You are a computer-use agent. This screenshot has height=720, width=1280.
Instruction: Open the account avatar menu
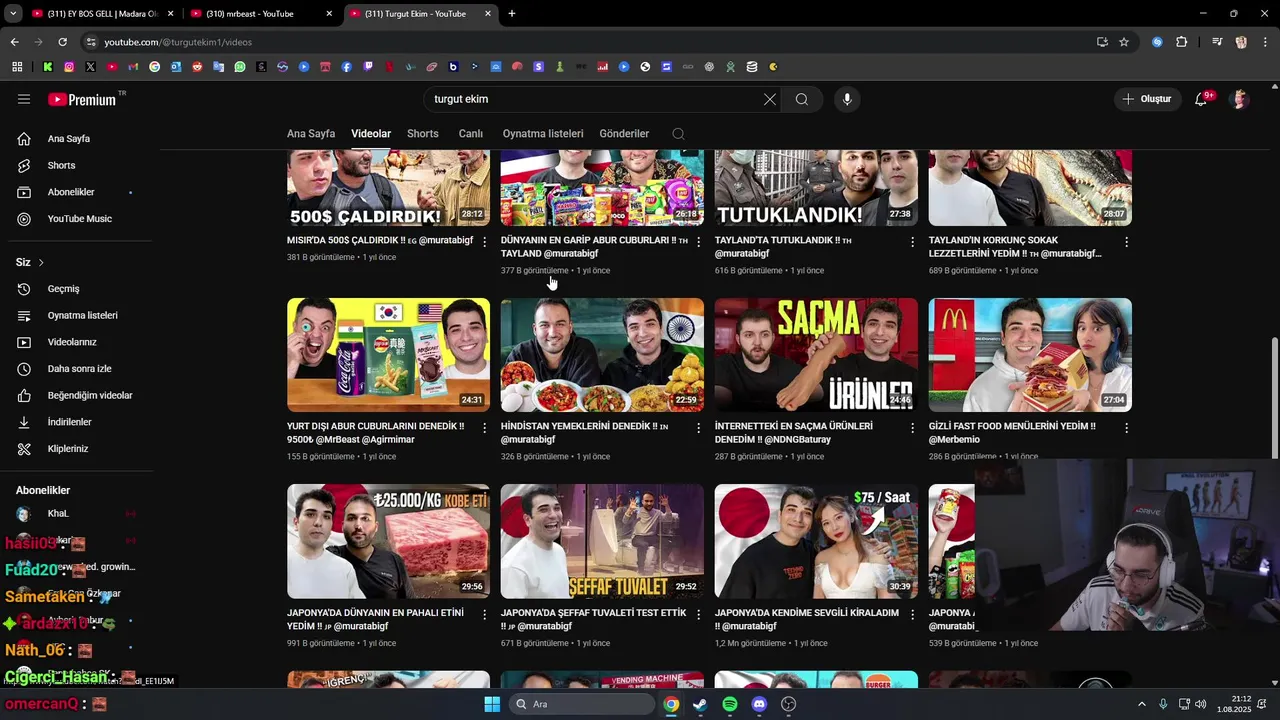pyautogui.click(x=1240, y=99)
